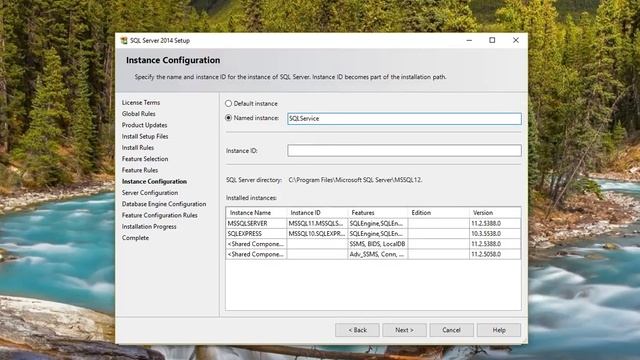The width and height of the screenshot is (640, 360).
Task: Select Instance Configuration in the sidebar
Action: [154, 182]
